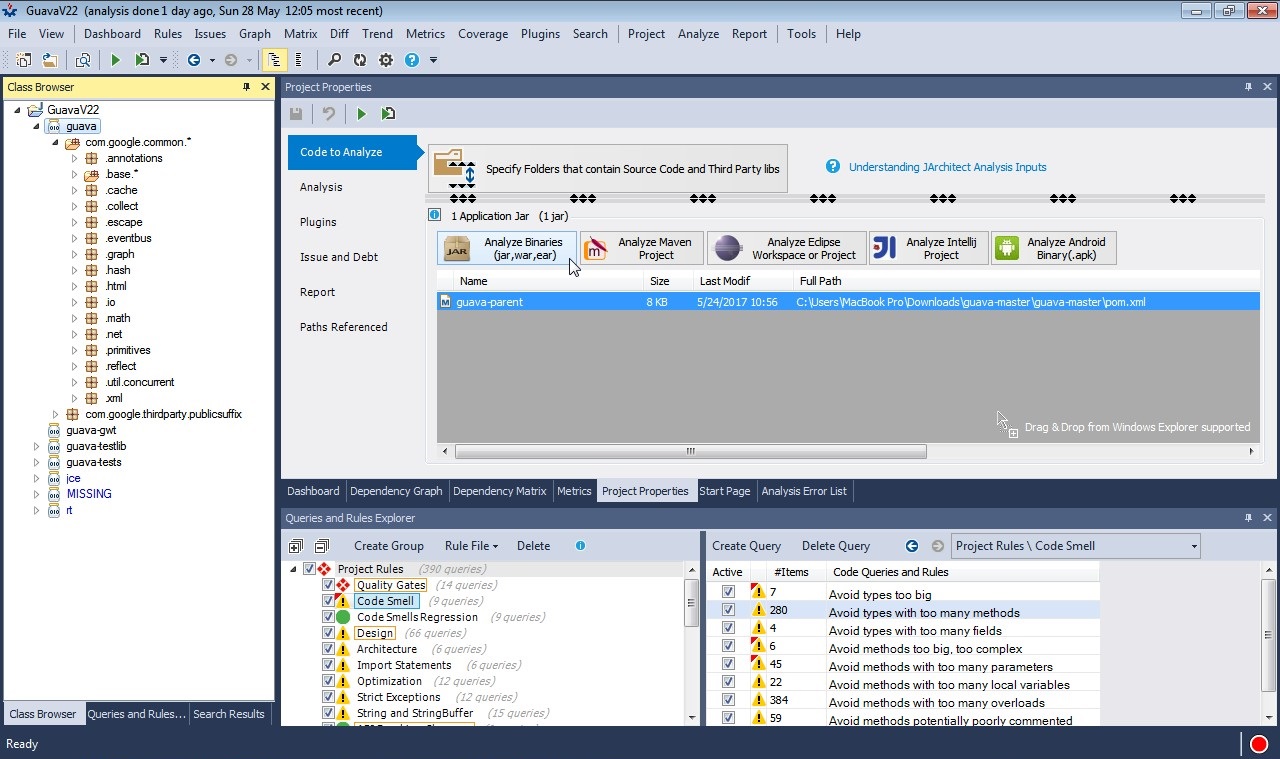The width and height of the screenshot is (1280, 759).
Task: Click the red record icon in status bar
Action: [1258, 744]
